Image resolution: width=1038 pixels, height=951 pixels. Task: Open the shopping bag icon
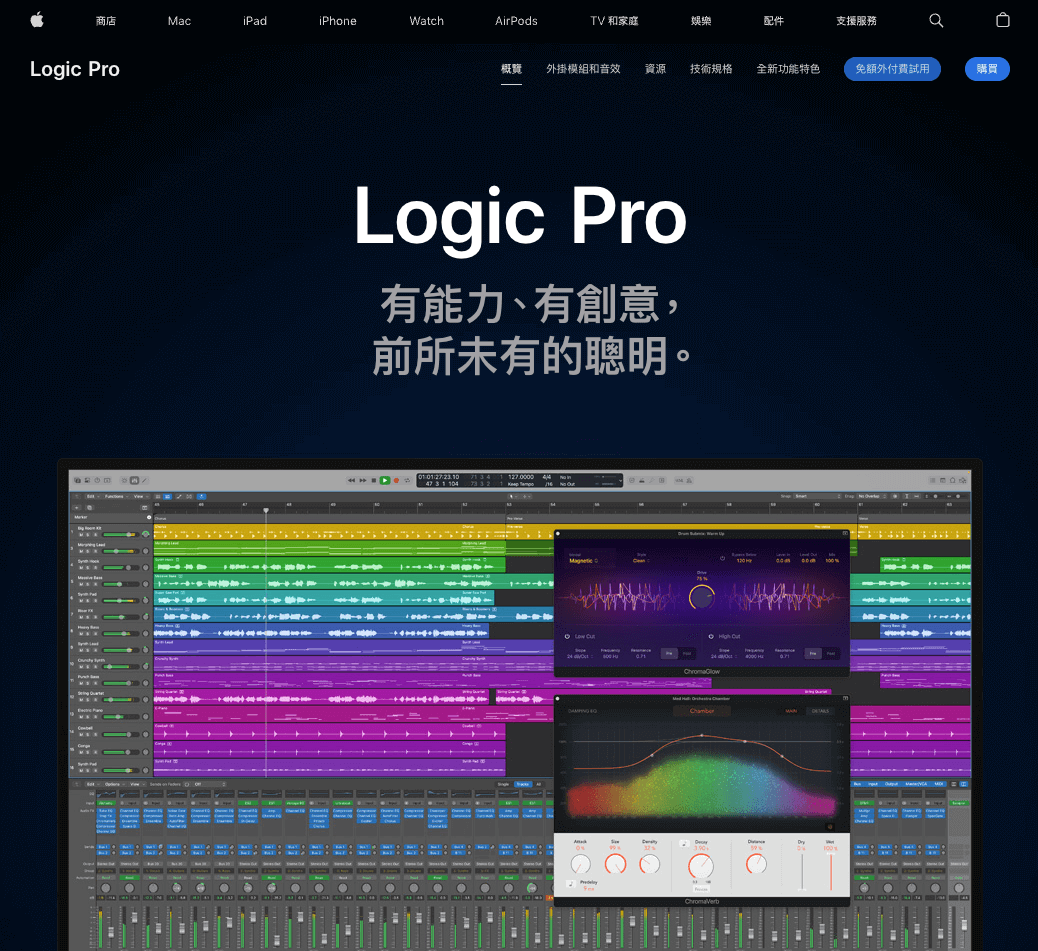tap(1003, 20)
